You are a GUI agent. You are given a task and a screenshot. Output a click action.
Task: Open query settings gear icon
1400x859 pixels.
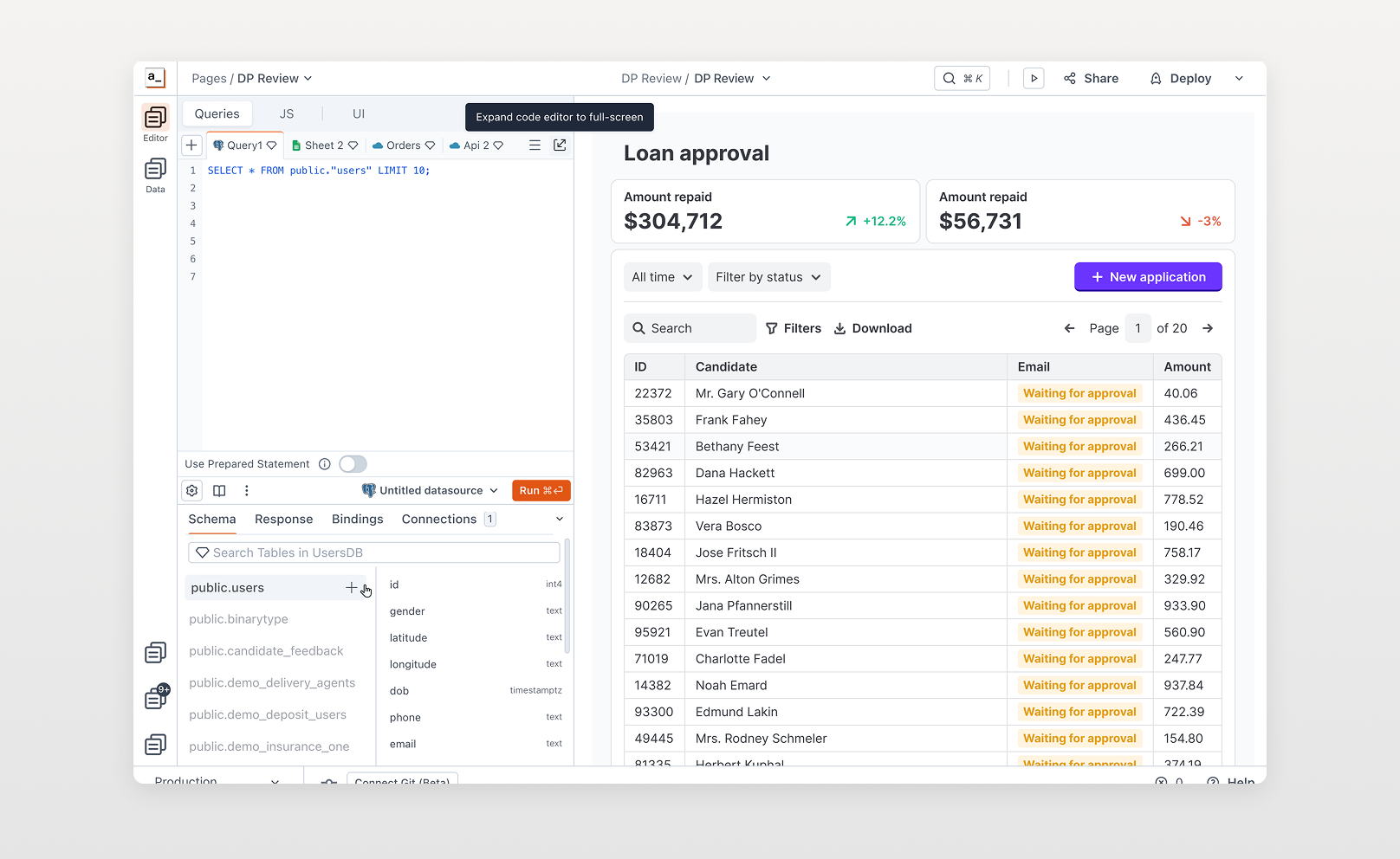192,490
